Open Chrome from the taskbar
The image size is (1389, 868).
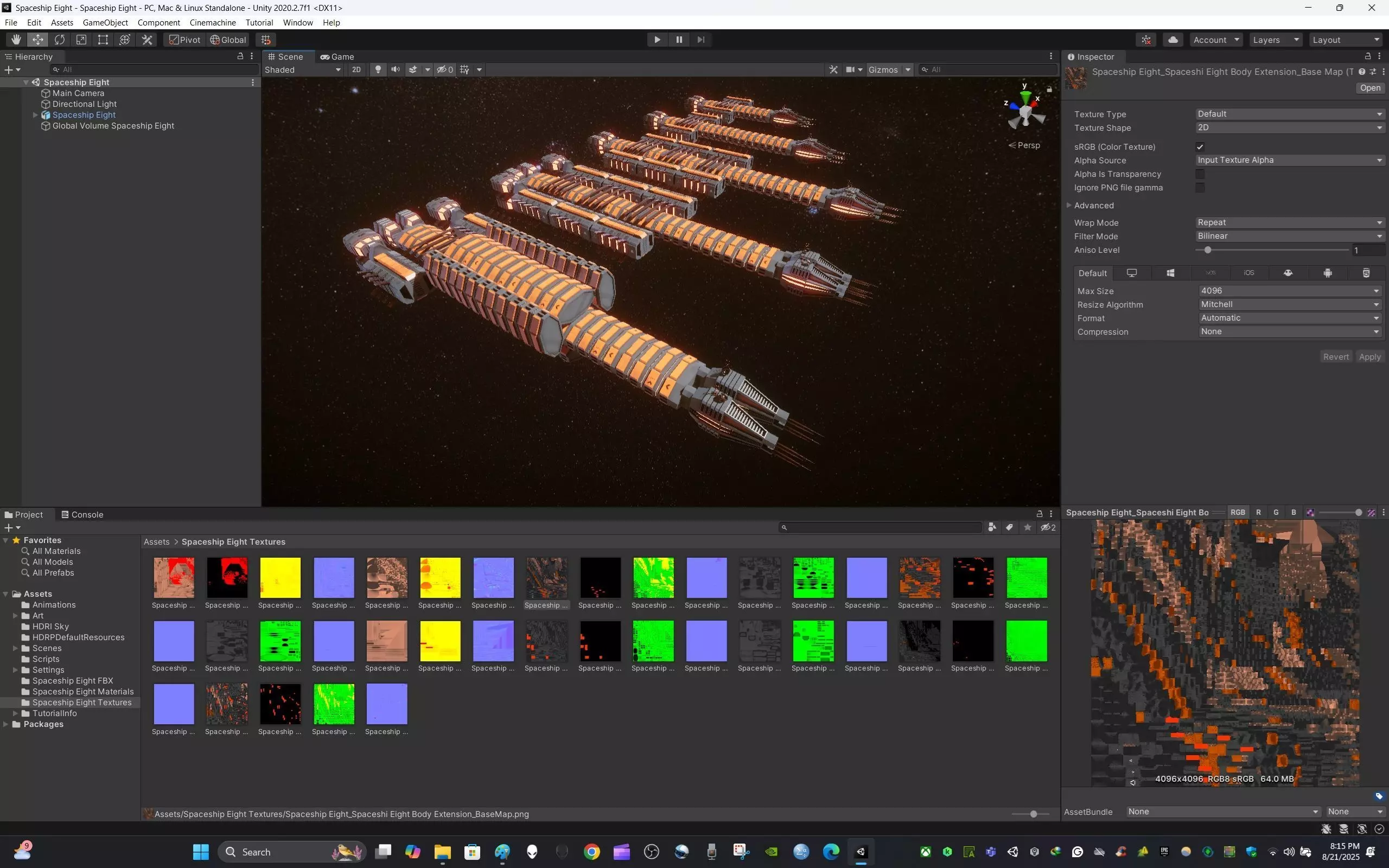592,851
